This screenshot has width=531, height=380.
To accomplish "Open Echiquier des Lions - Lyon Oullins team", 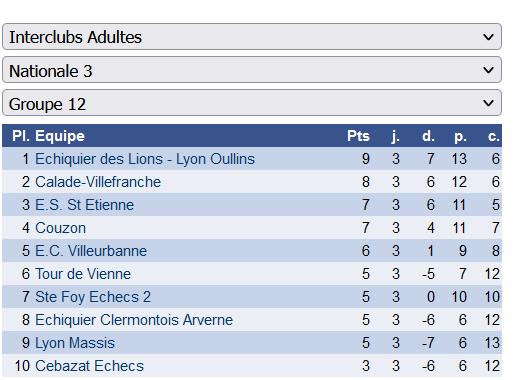I will pyautogui.click(x=145, y=159).
